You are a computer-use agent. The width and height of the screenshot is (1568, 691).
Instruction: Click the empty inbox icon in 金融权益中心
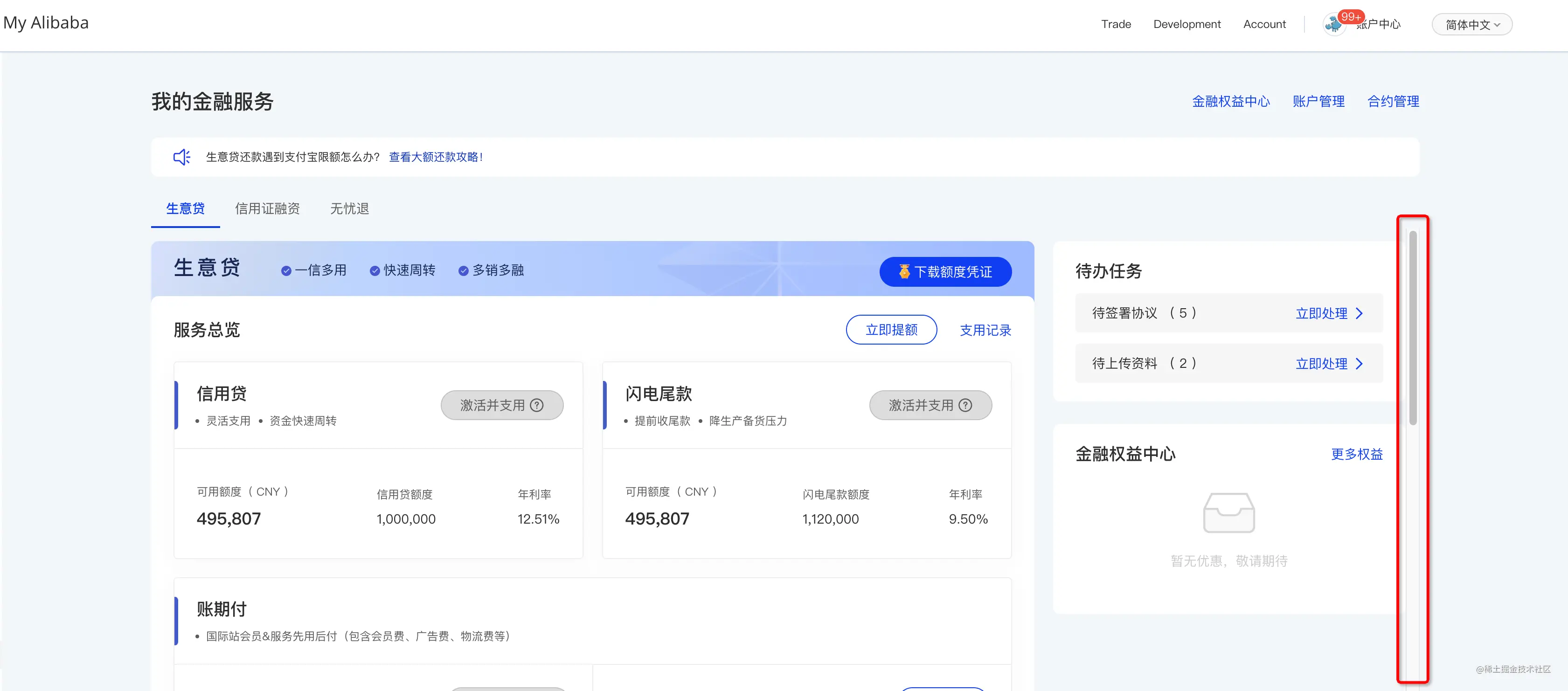pyautogui.click(x=1228, y=513)
